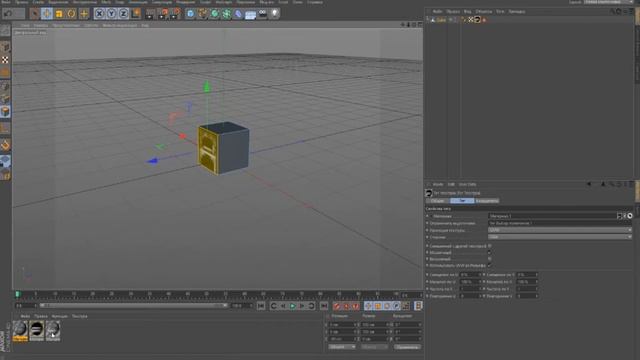
Task: Add a light object bulb icon
Action: coord(275,14)
